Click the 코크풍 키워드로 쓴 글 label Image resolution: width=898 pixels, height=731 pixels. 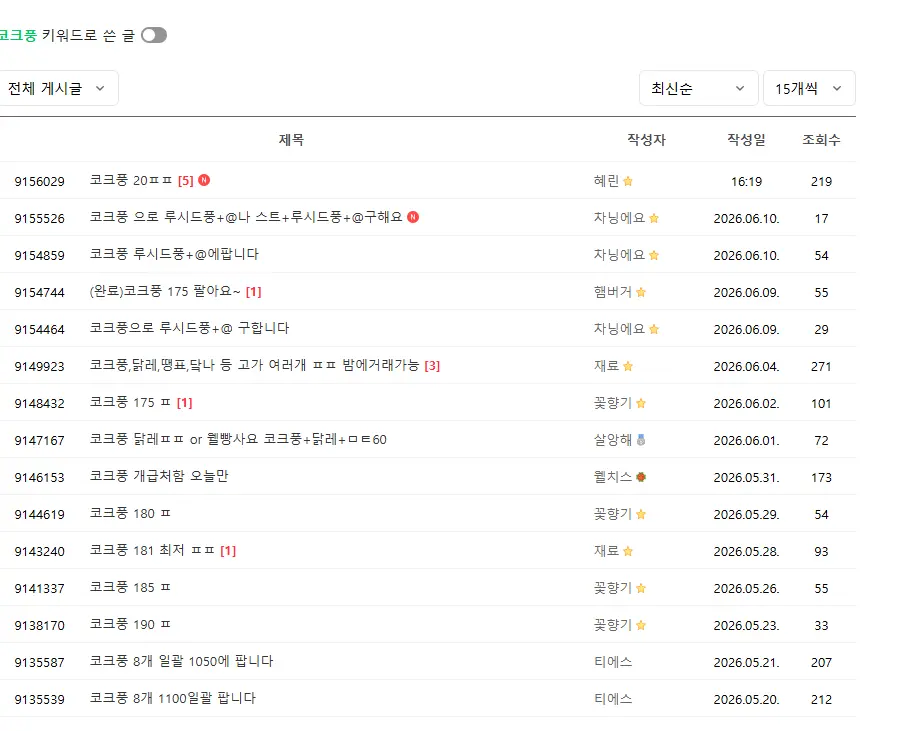pos(67,36)
